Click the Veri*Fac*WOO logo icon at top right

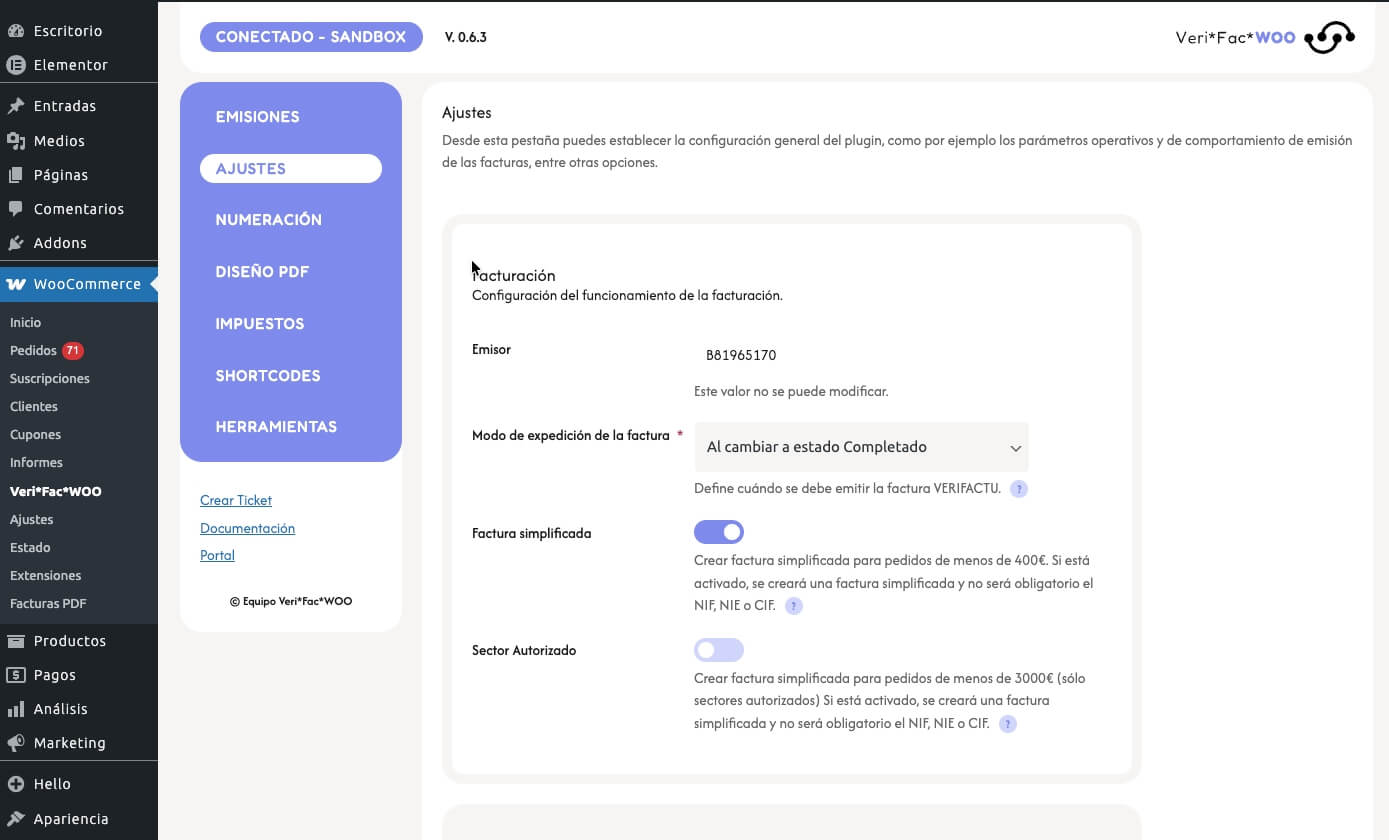point(1330,38)
